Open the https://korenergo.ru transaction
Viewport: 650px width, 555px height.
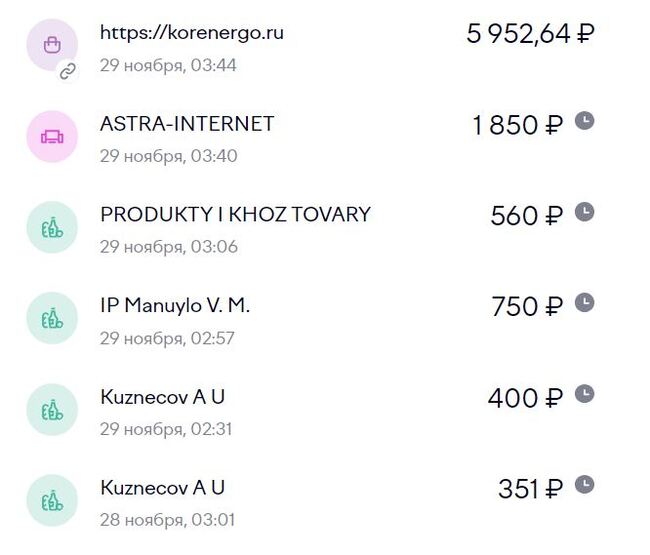pos(192,33)
